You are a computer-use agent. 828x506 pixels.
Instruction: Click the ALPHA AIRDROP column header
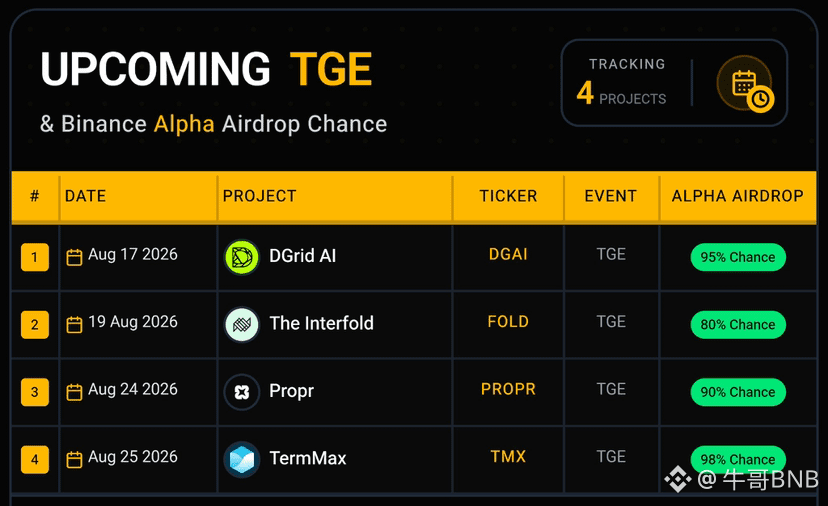[738, 196]
